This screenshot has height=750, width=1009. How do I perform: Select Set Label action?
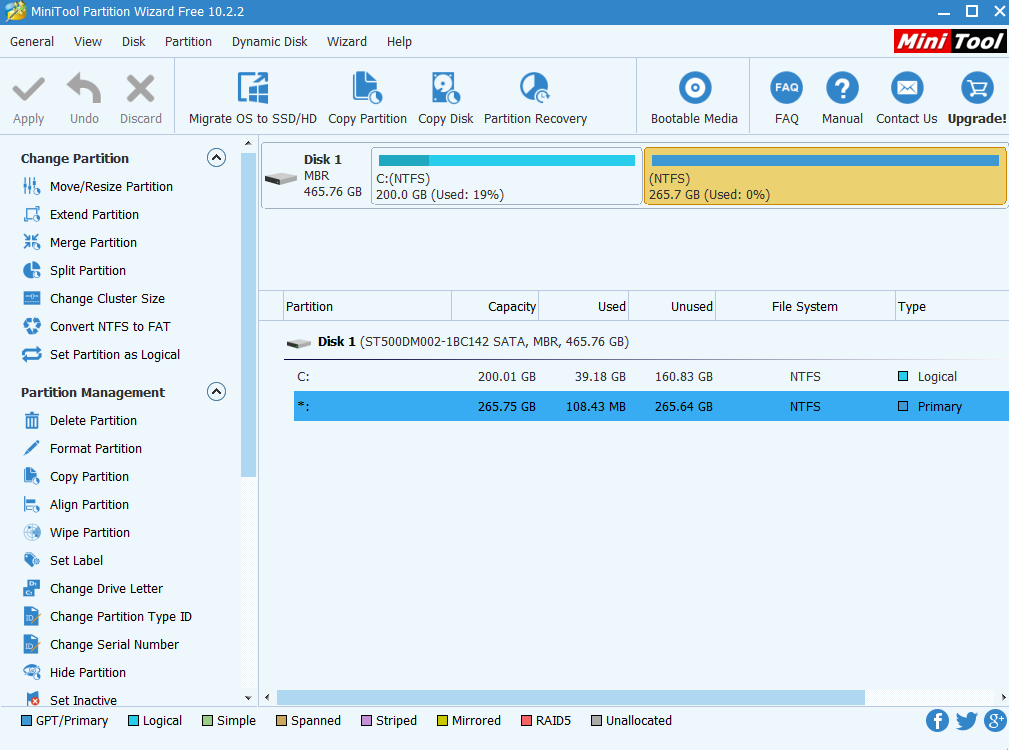pyautogui.click(x=63, y=561)
